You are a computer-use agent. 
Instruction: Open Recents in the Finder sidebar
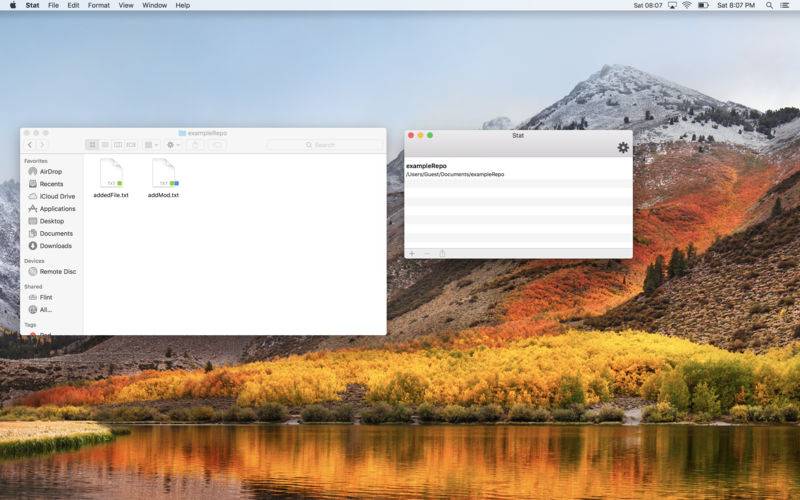pos(51,184)
